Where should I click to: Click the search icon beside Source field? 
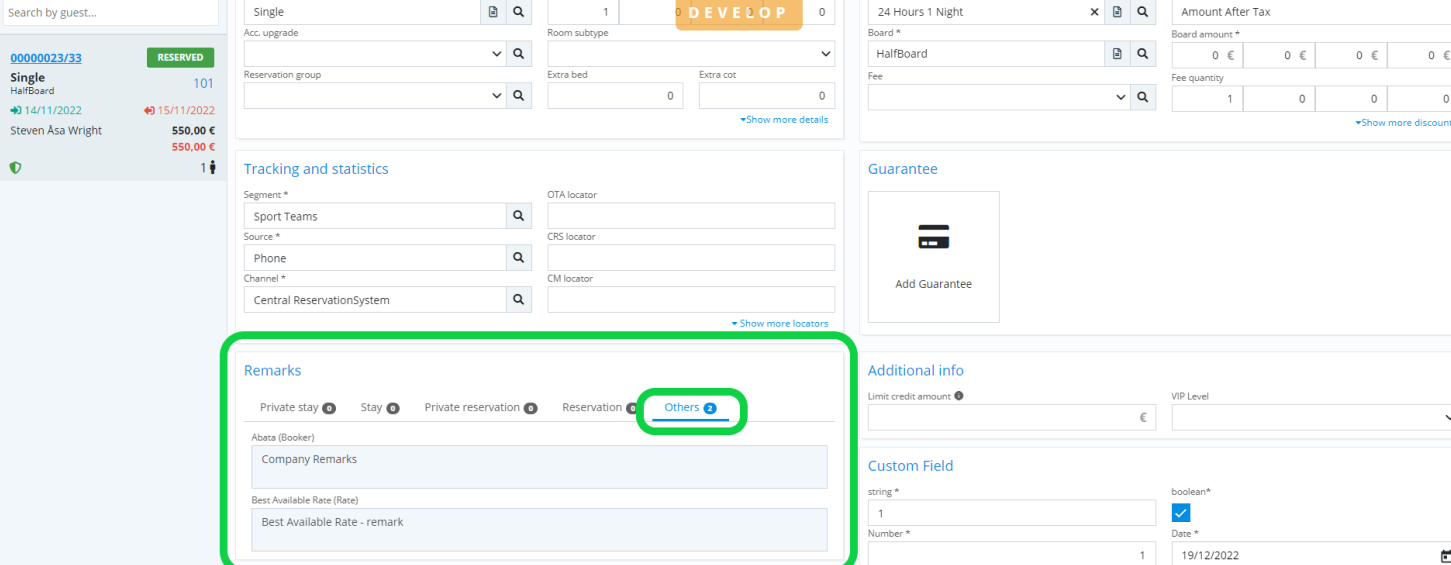[518, 258]
